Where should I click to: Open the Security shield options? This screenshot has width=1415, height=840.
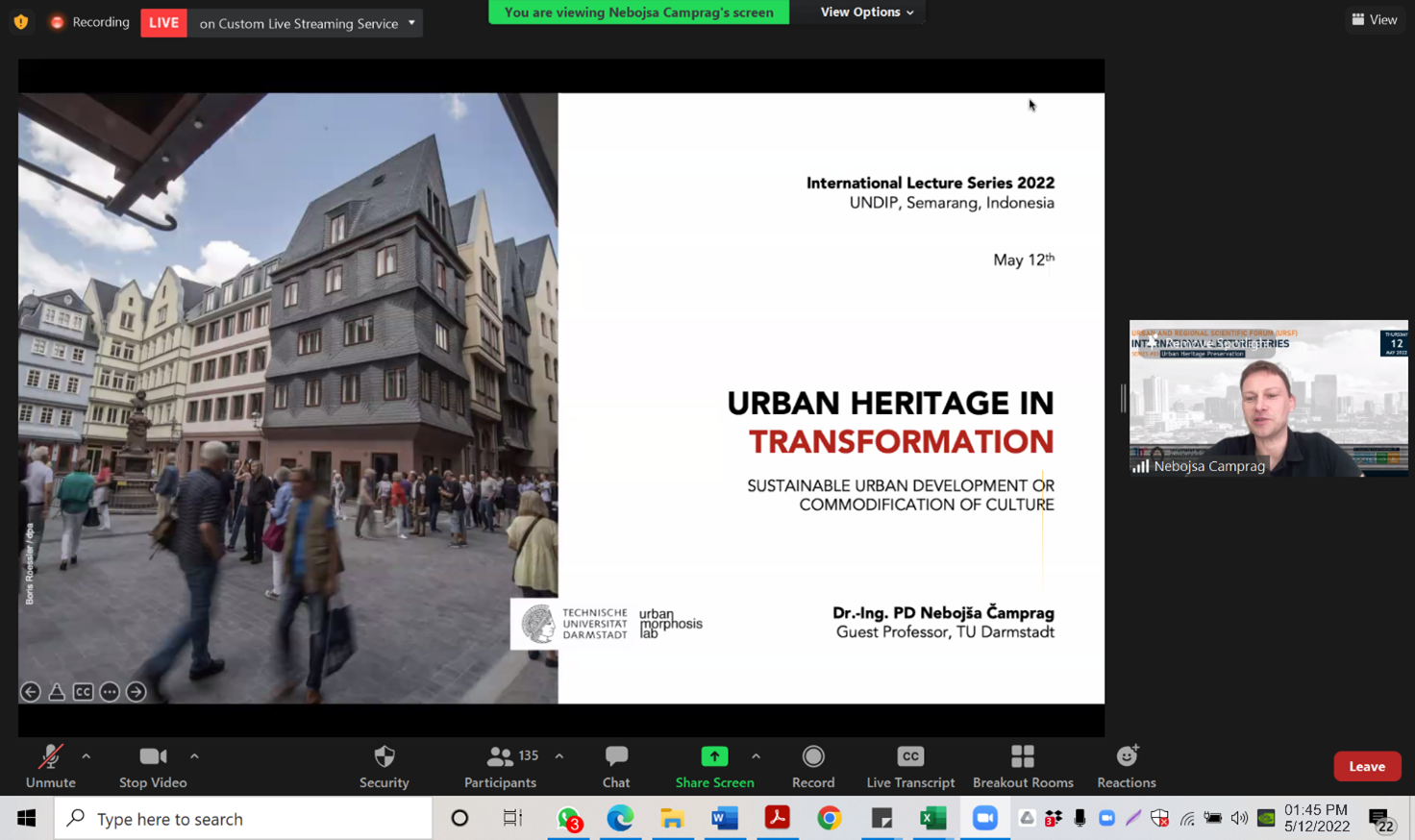(384, 766)
